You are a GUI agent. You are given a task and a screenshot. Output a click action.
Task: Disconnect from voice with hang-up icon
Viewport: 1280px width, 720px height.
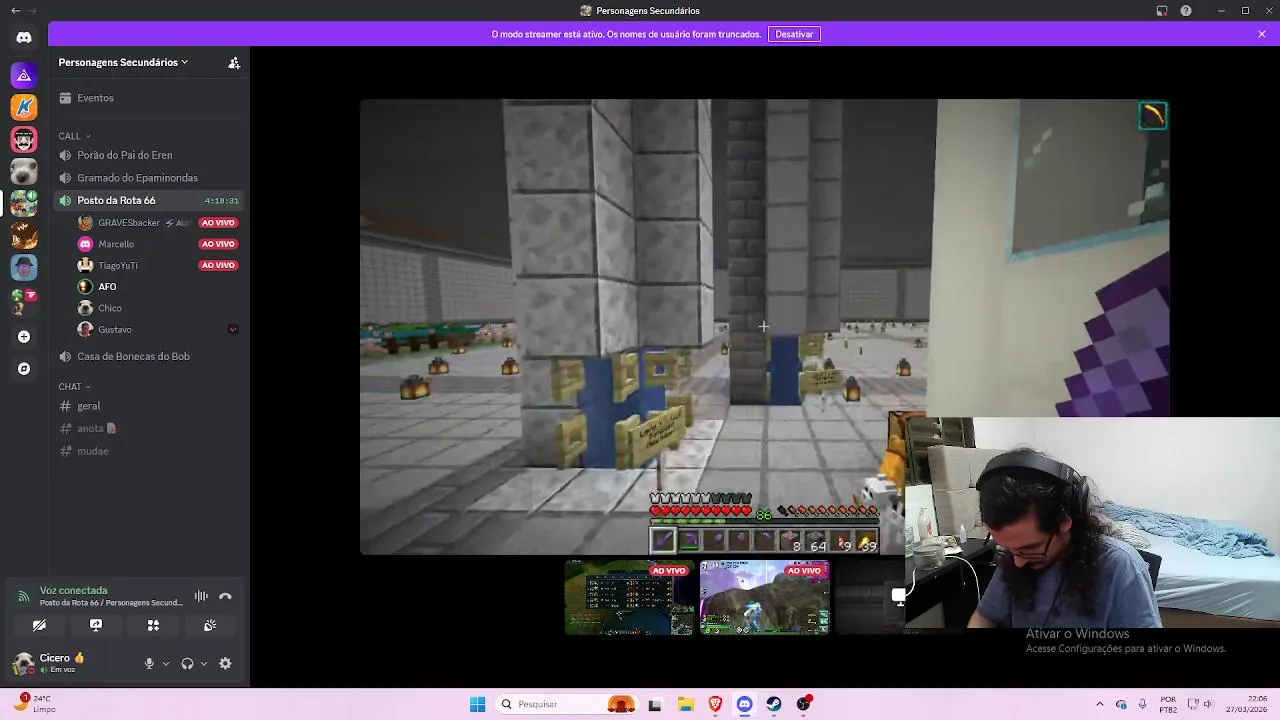(225, 596)
